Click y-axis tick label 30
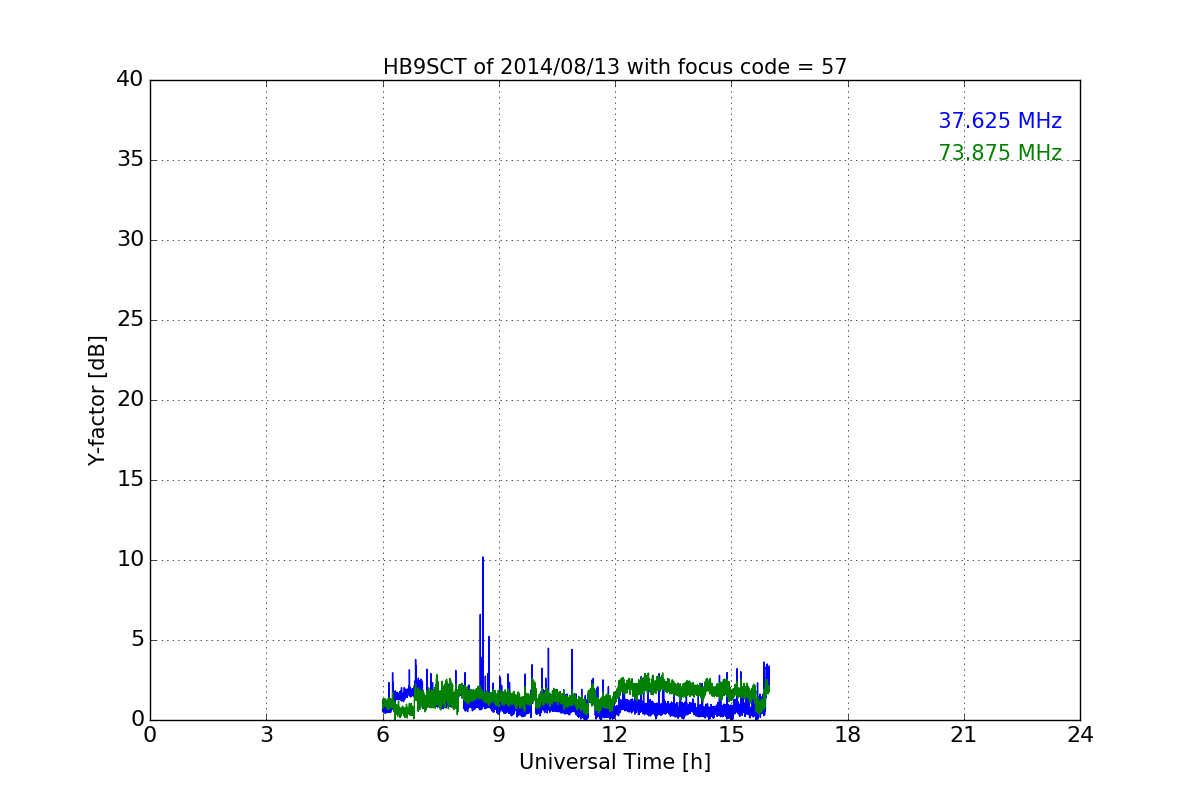The image size is (1200, 800). point(129,240)
